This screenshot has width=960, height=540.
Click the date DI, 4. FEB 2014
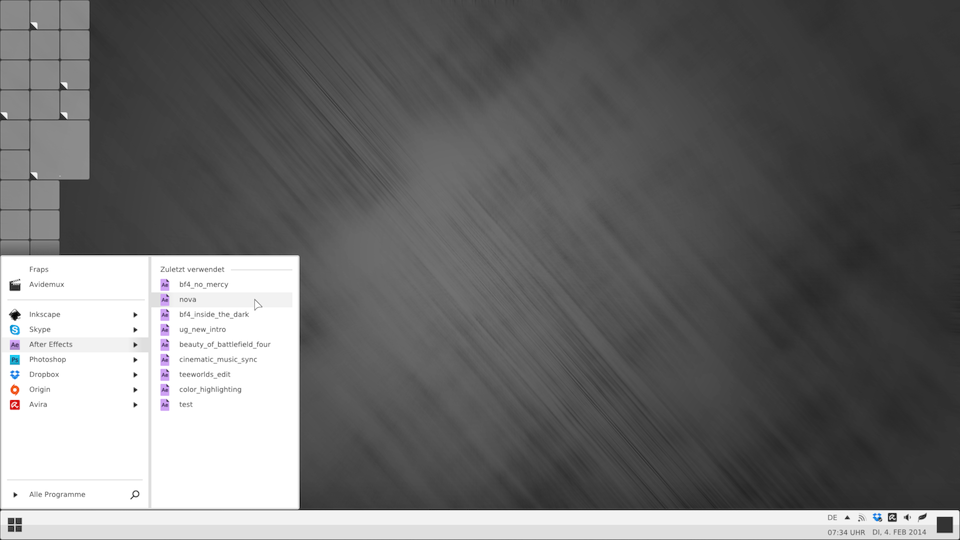(x=899, y=533)
